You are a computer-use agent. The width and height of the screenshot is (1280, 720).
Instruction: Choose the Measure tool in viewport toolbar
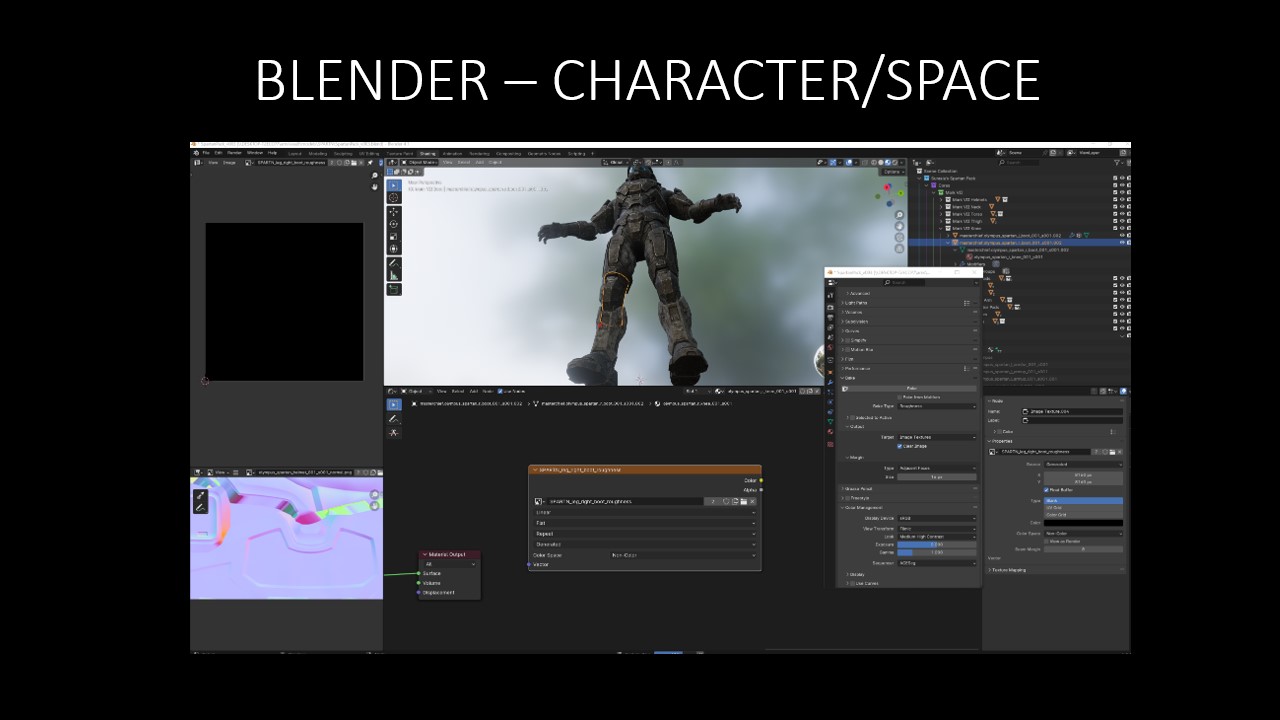[x=394, y=274]
